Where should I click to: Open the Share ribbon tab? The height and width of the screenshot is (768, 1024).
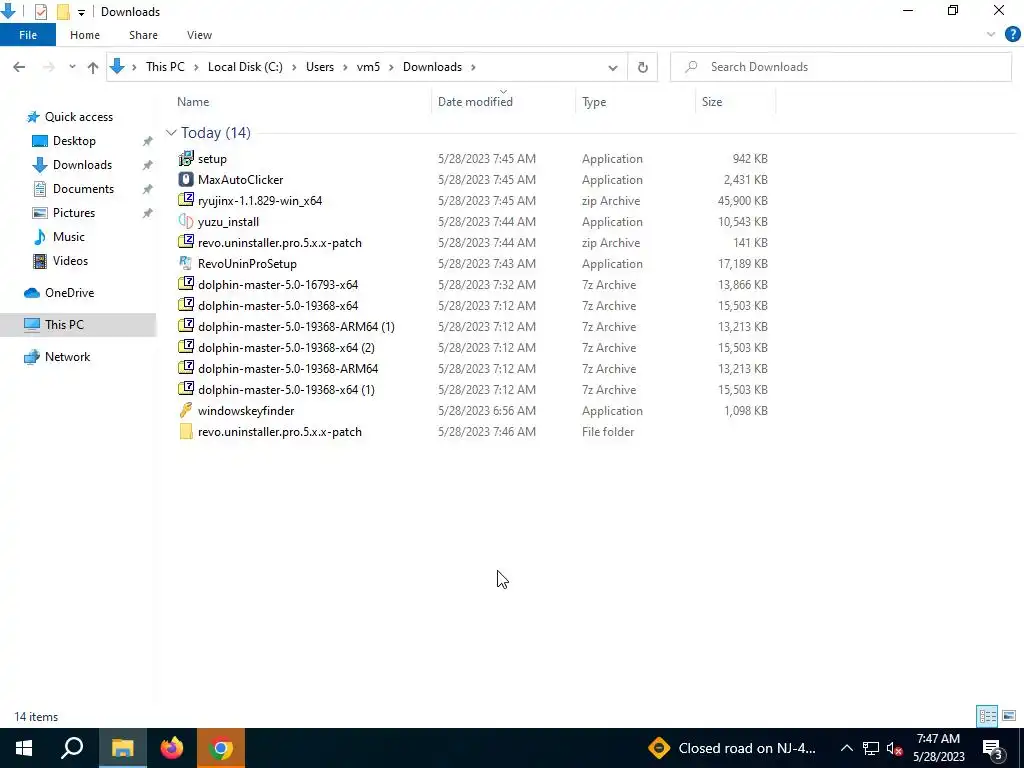pyautogui.click(x=143, y=35)
